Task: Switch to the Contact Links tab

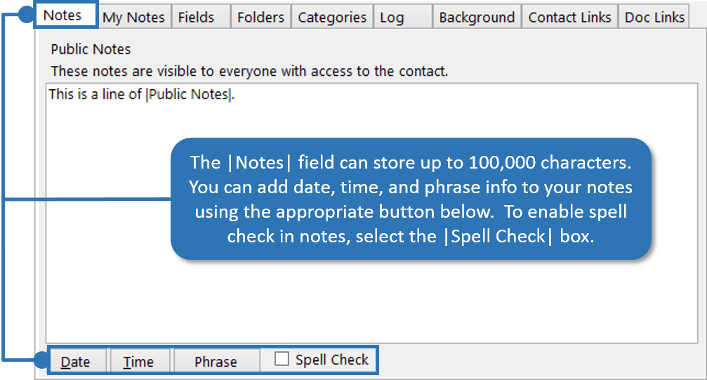Action: [570, 17]
